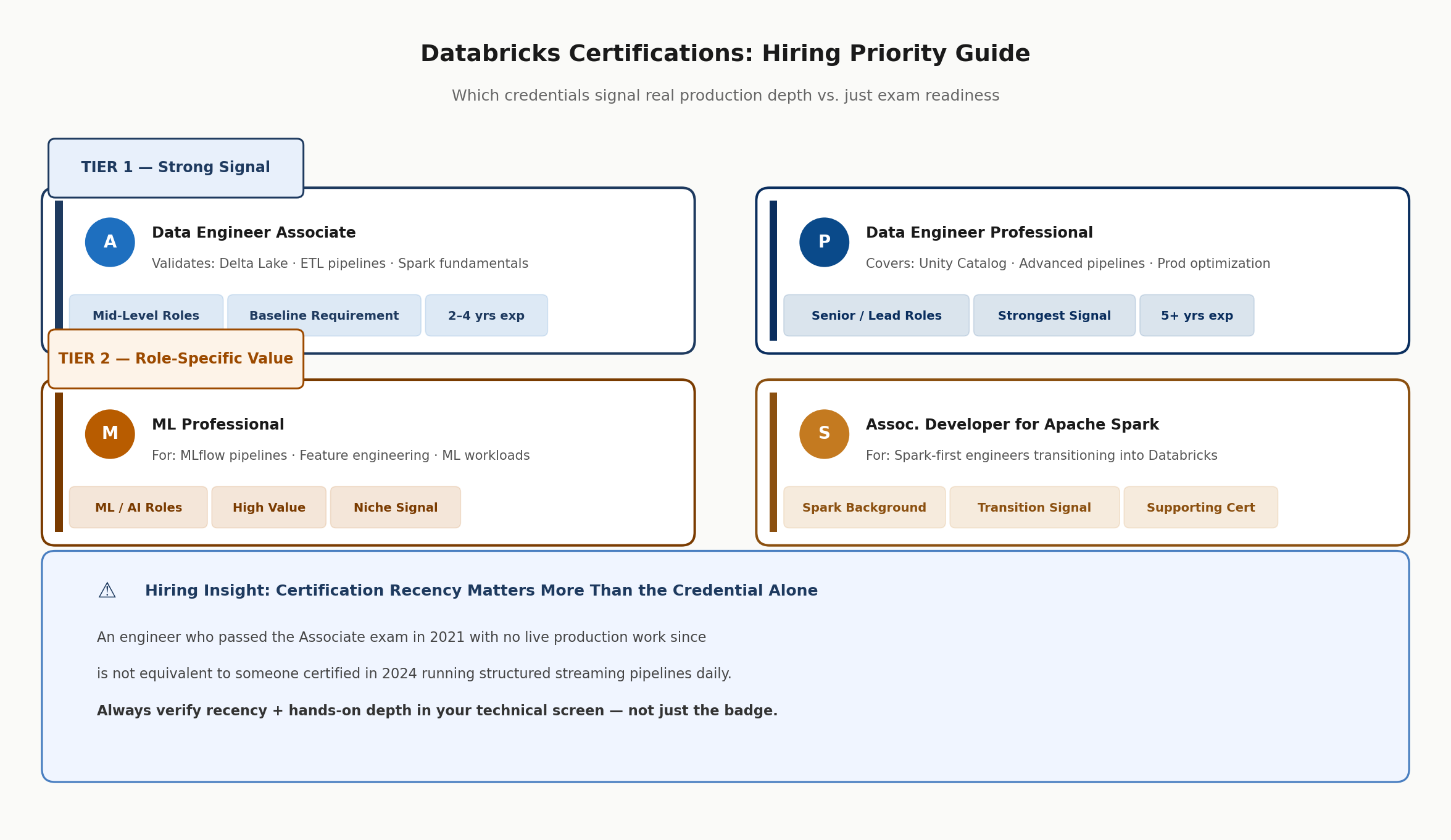Click the 'Covers: Unity Catalog' description line
1451x840 pixels.
click(x=1068, y=264)
